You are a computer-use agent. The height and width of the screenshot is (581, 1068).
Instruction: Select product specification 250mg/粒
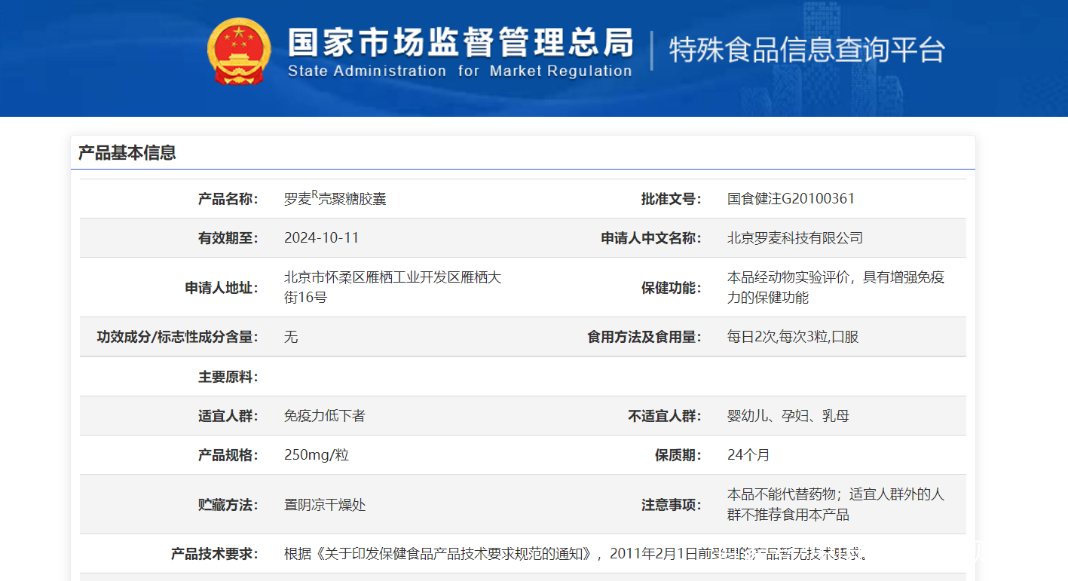coord(316,455)
